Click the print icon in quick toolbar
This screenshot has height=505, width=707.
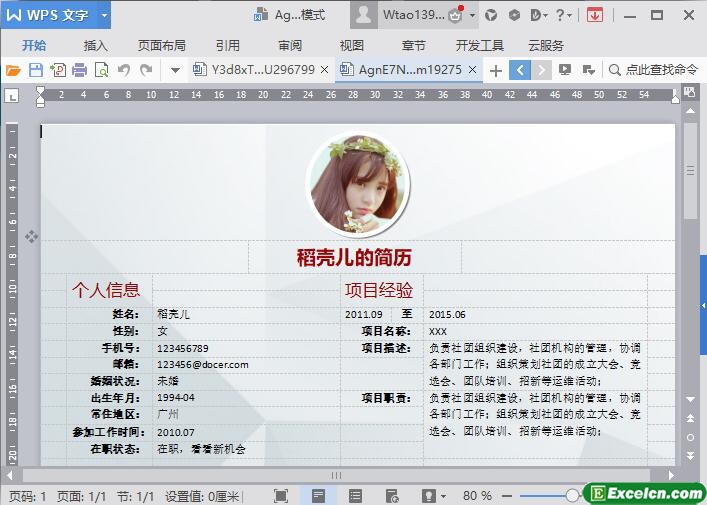(79, 70)
